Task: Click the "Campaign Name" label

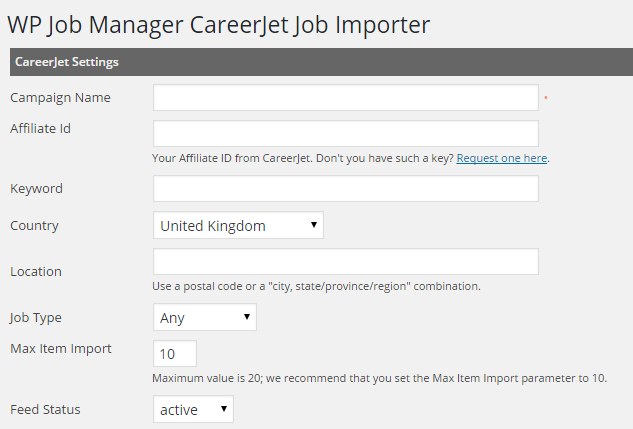Action: click(60, 98)
